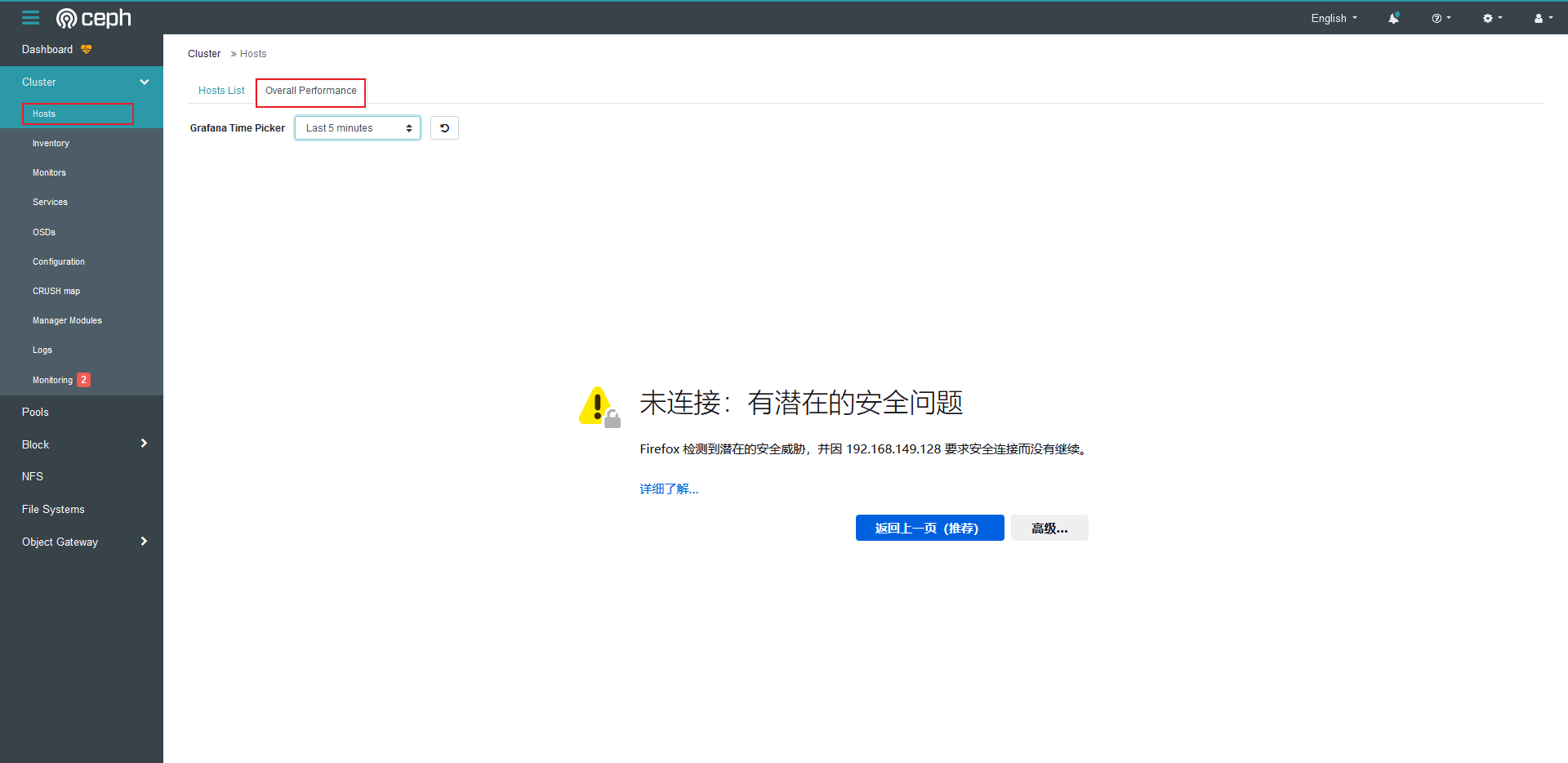Click the 高级... advanced button
1568x763 pixels.
[x=1049, y=528]
